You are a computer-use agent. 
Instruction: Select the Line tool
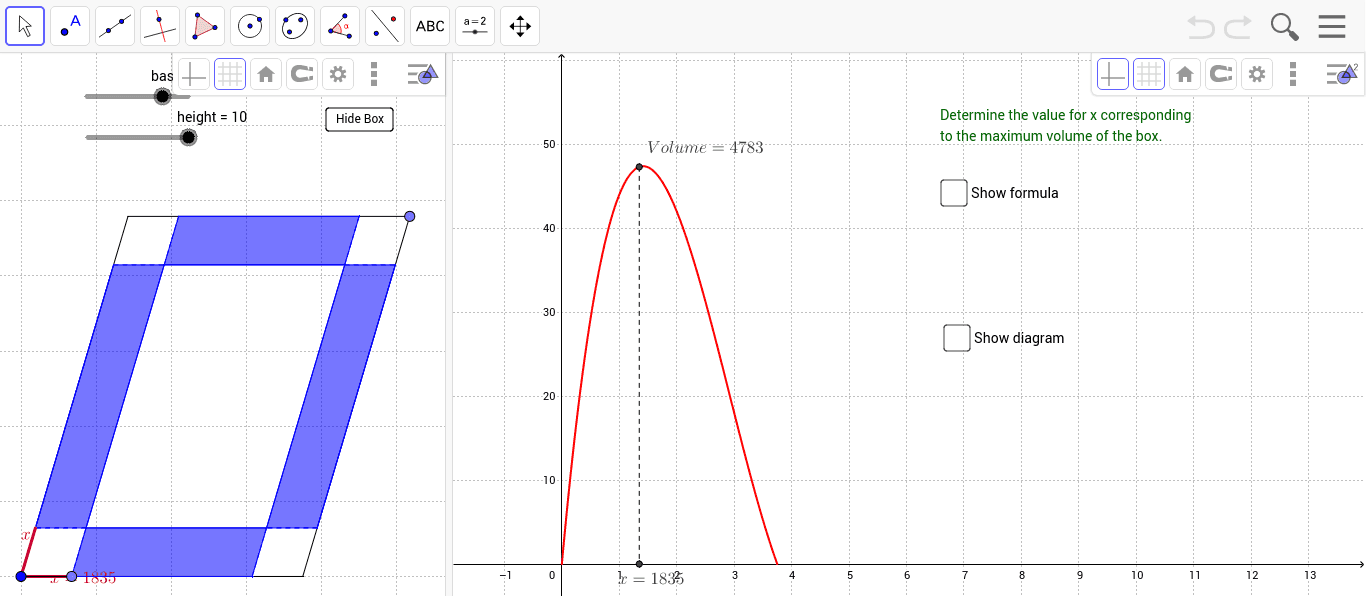(114, 26)
